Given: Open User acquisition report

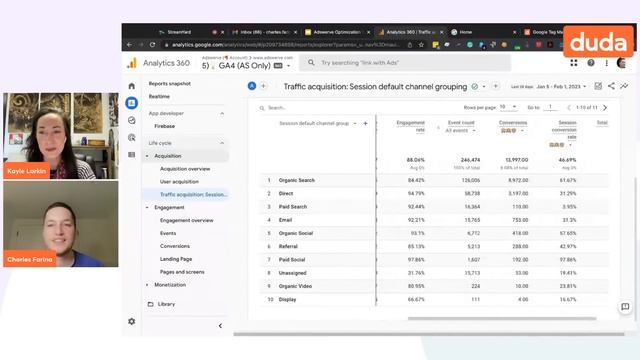Looking at the screenshot, I should [179, 182].
